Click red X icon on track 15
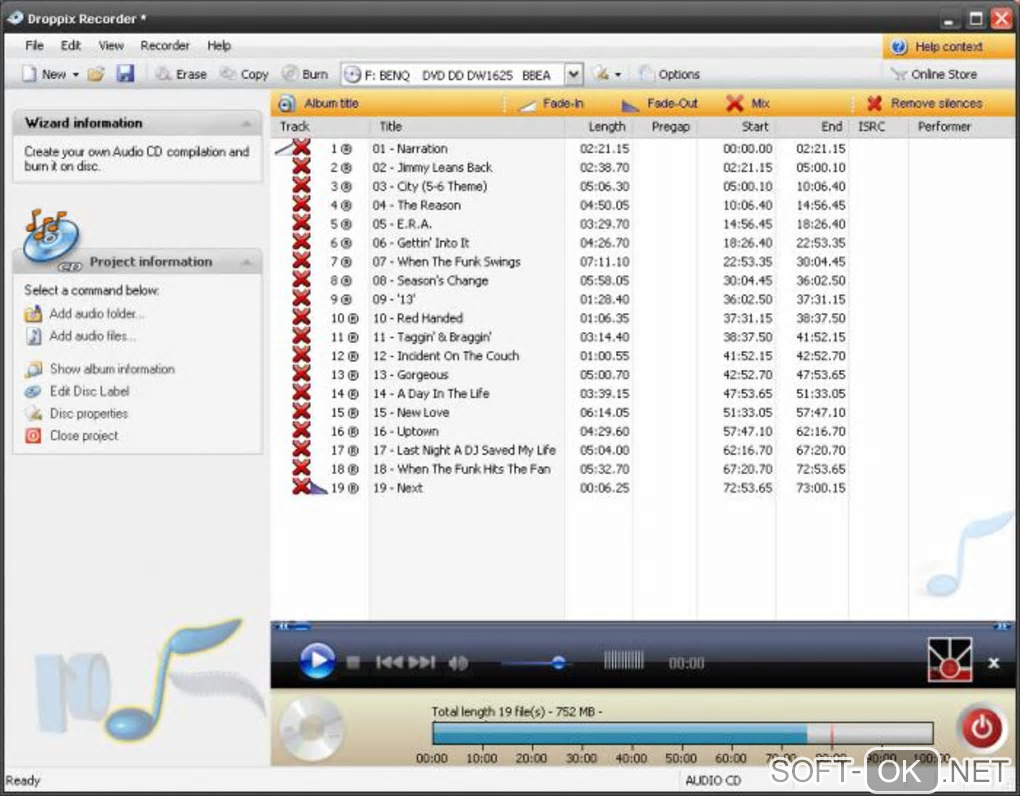 tap(301, 411)
